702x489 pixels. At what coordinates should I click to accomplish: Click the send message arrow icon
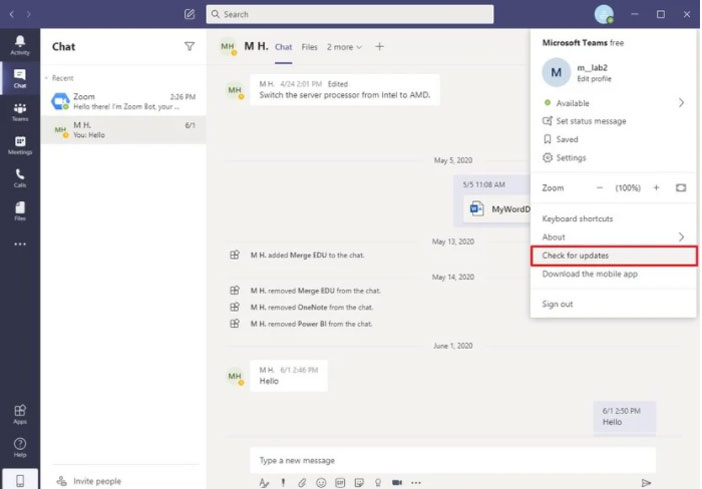pyautogui.click(x=646, y=482)
